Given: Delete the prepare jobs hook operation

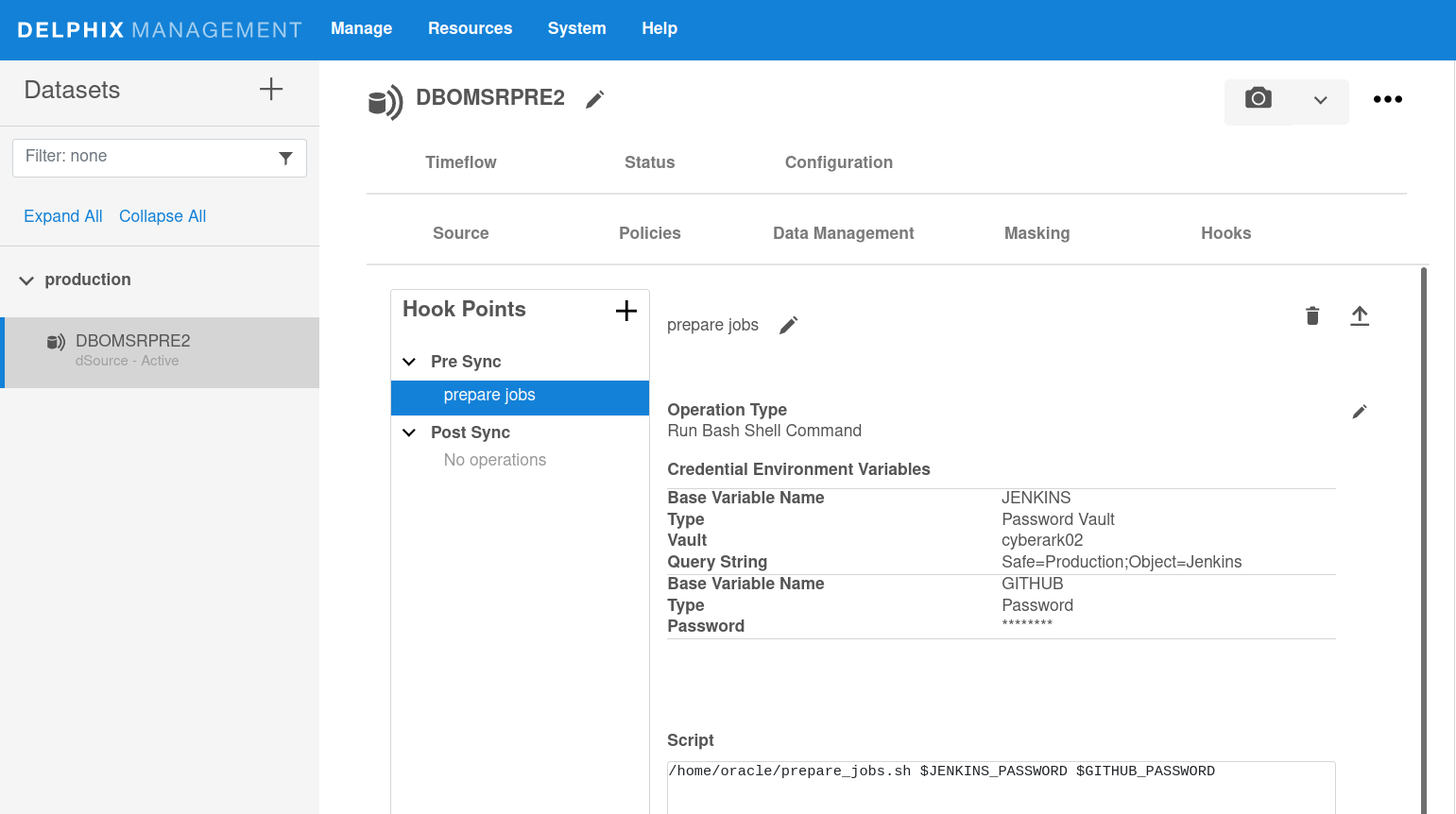Looking at the screenshot, I should click(1311, 315).
